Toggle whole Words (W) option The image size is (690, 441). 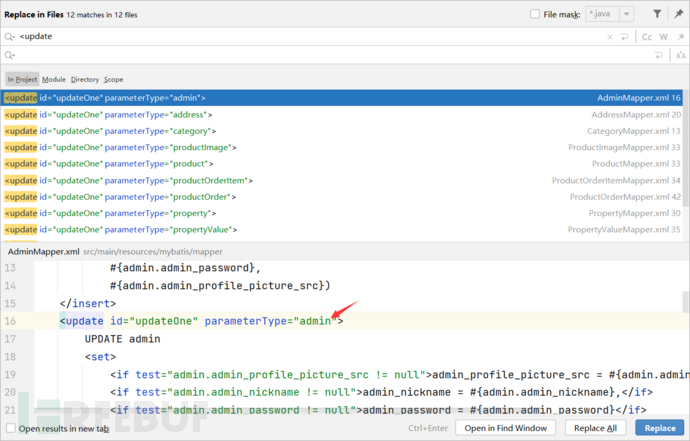click(662, 36)
